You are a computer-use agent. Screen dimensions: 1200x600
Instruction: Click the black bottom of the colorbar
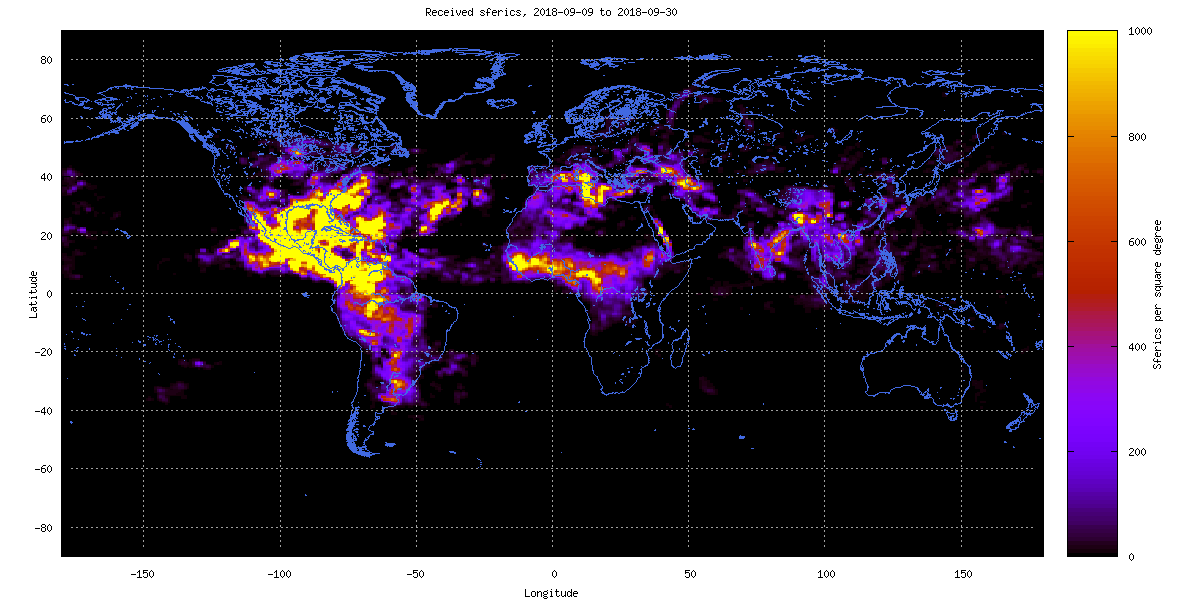[1091, 549]
